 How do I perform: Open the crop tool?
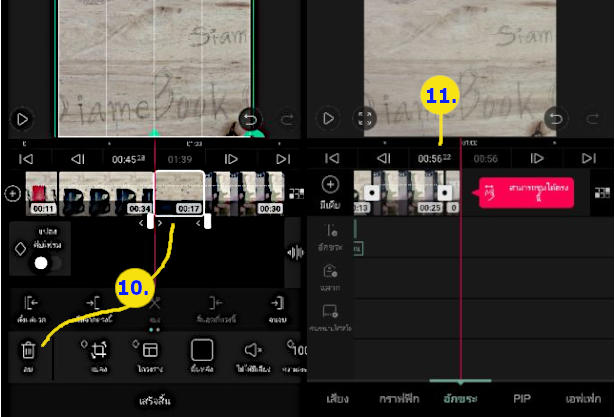click(99, 355)
